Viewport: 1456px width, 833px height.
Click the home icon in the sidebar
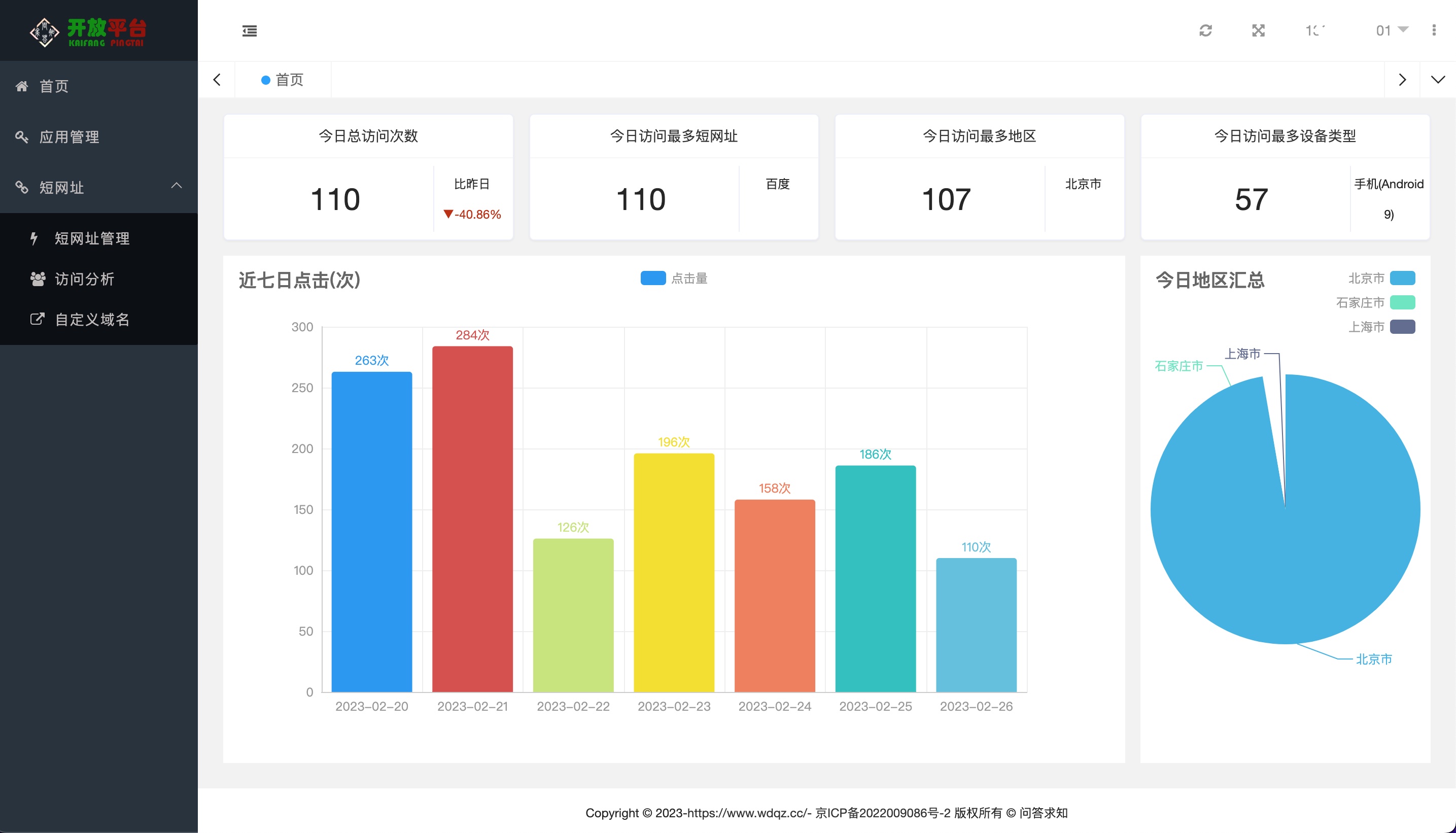coord(22,86)
